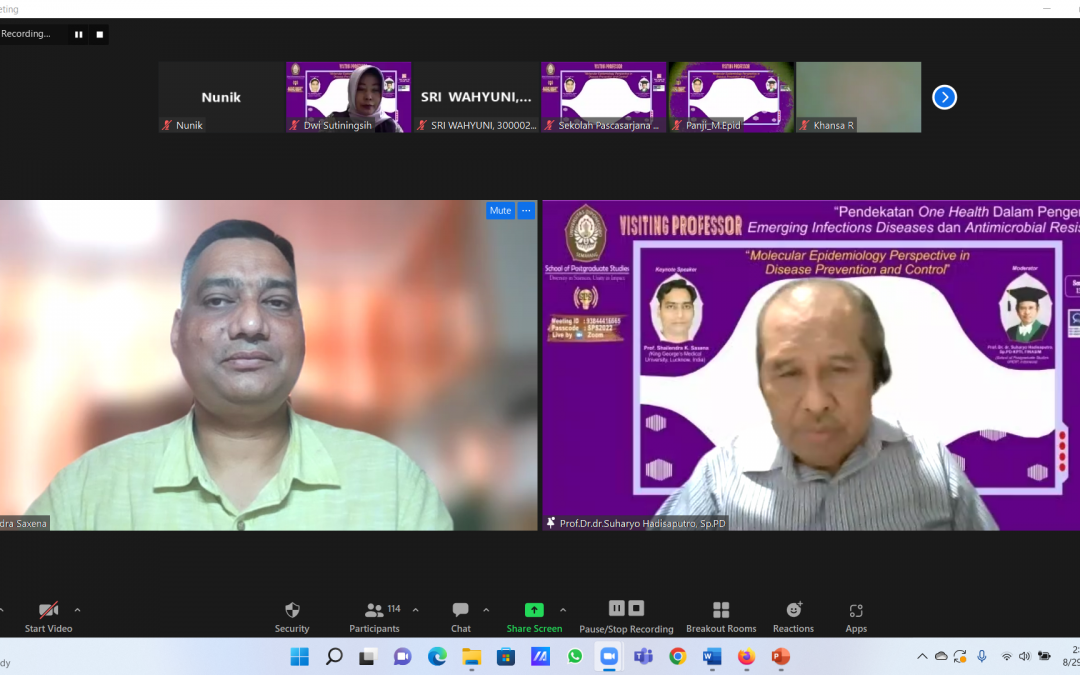
Task: Open PowerPoint from the taskbar
Action: pyautogui.click(x=781, y=657)
